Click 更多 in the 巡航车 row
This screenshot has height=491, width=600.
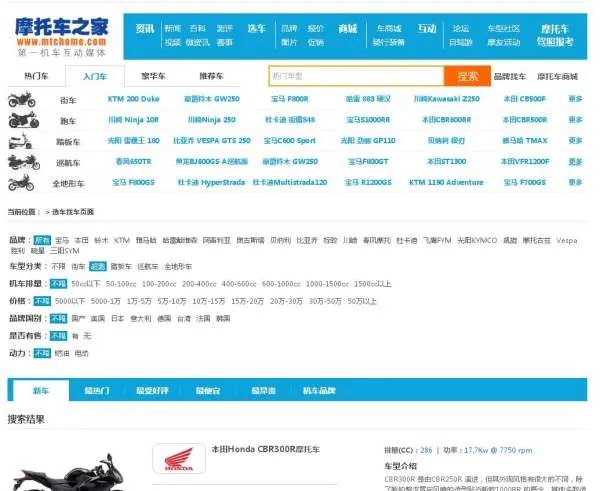(x=576, y=161)
